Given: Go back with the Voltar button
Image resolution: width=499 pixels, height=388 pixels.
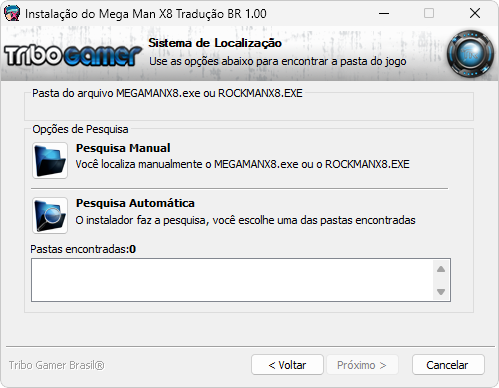Looking at the screenshot, I should click(x=287, y=365).
